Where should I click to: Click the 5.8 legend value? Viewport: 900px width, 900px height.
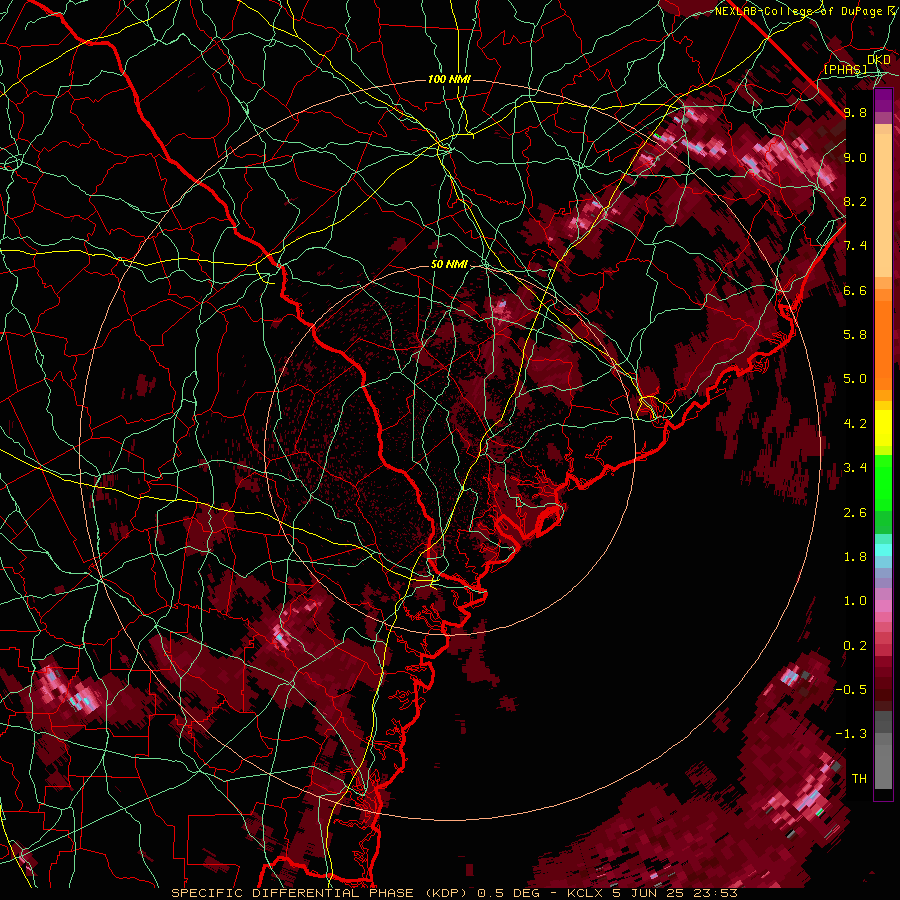click(x=855, y=335)
